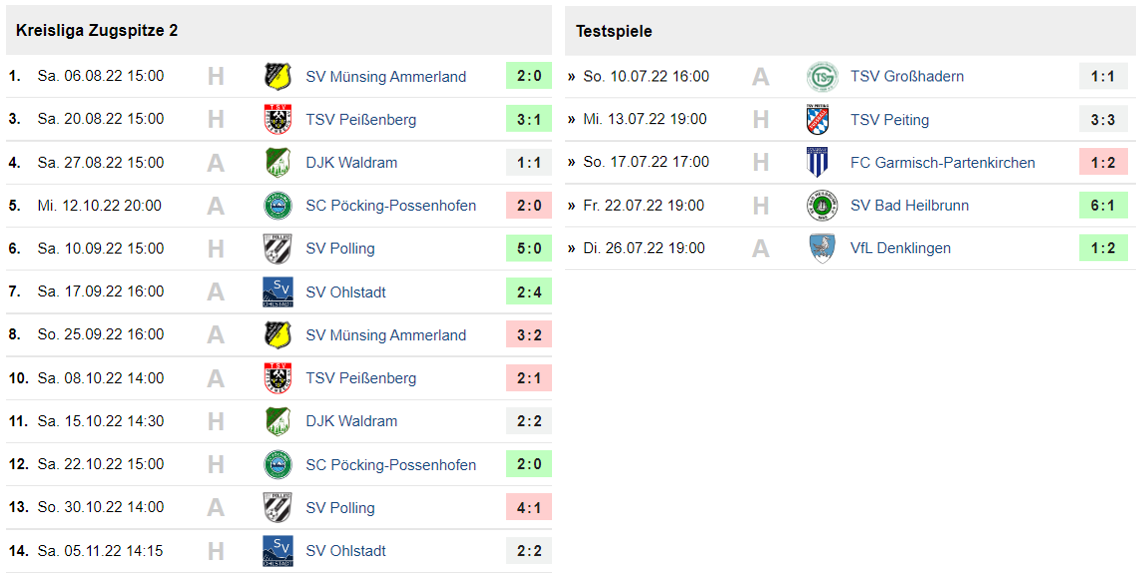
Task: Open the VfL Denklingen club crest
Action: [821, 248]
